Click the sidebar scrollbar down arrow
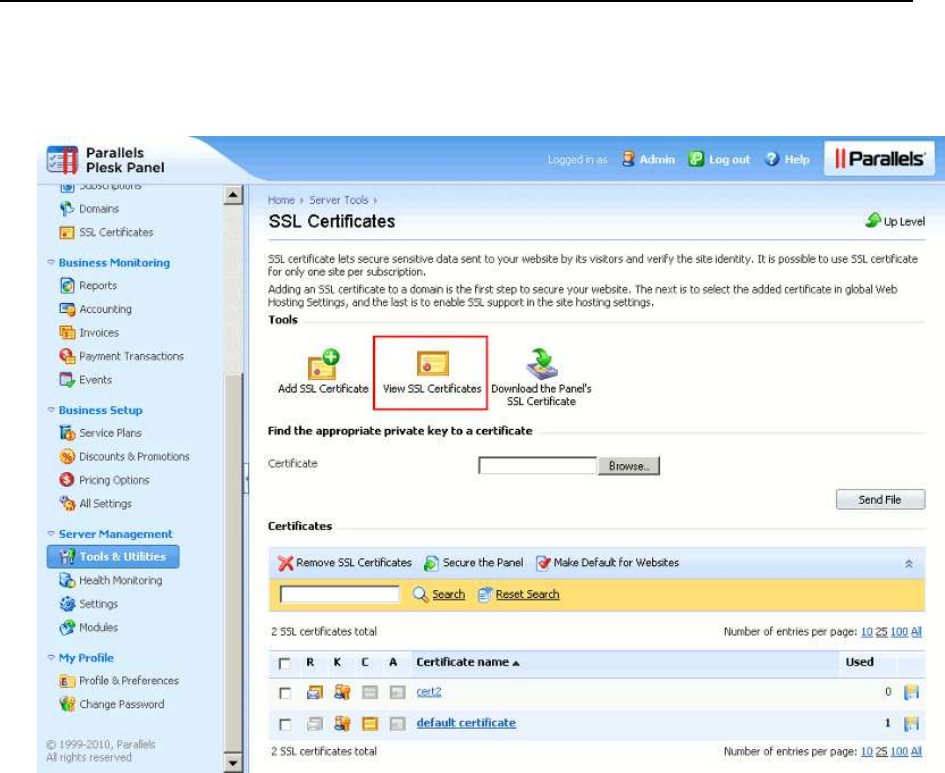945x773 pixels. [233, 763]
